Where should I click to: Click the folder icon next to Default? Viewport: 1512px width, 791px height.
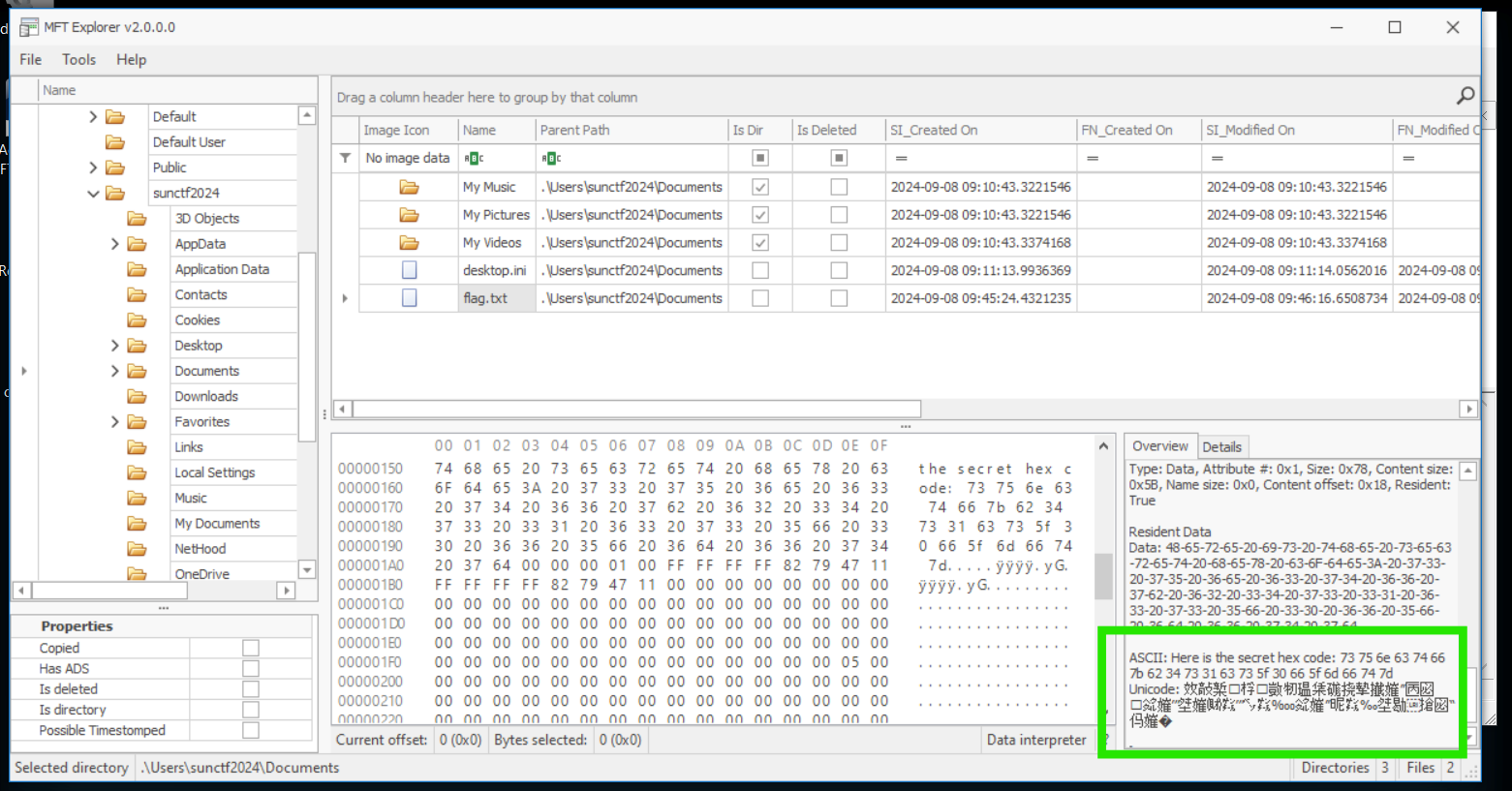(115, 116)
